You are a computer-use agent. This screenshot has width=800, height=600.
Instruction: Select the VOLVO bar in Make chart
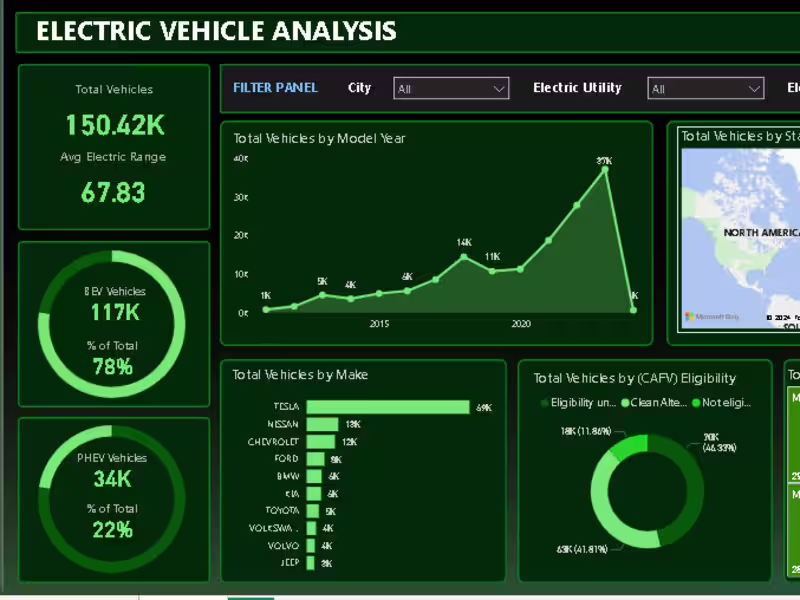(x=311, y=545)
